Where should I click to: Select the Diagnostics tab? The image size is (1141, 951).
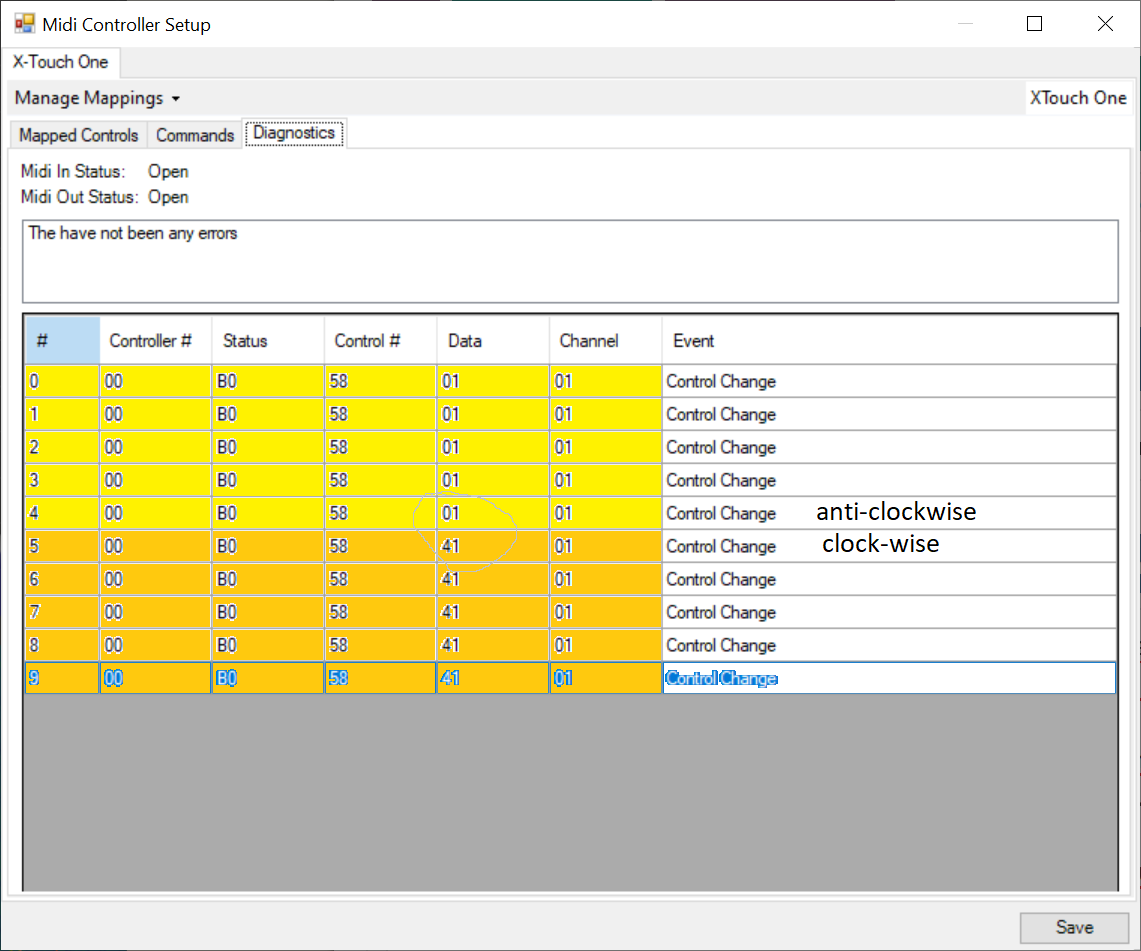pyautogui.click(x=294, y=133)
